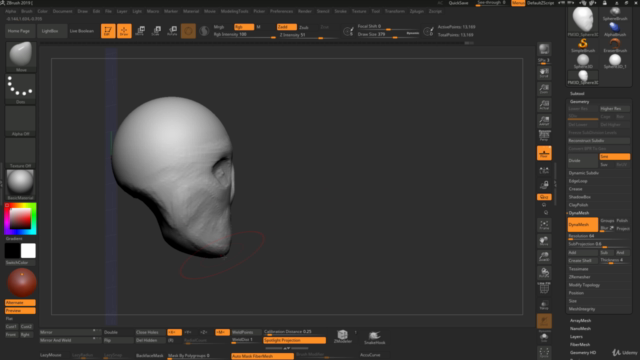This screenshot has width=640, height=360.
Task: Select Sphere3D_1 tool thumbnail
Action: 615,61
